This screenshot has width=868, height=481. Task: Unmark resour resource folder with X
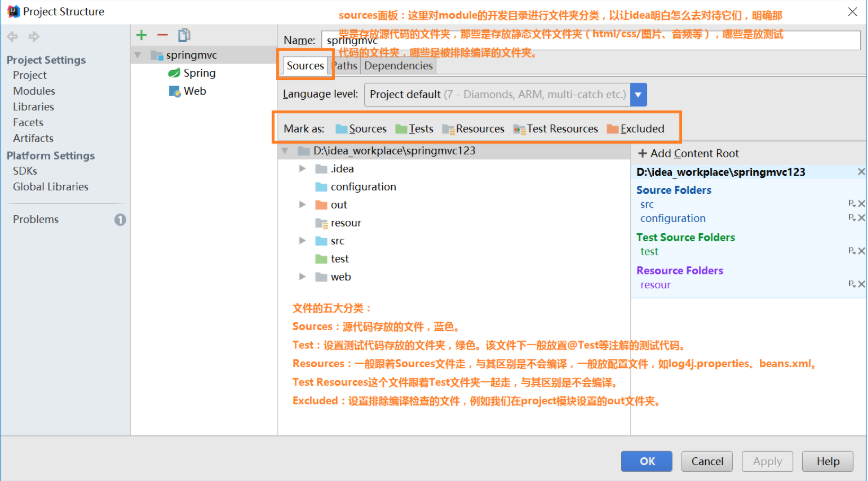click(861, 284)
